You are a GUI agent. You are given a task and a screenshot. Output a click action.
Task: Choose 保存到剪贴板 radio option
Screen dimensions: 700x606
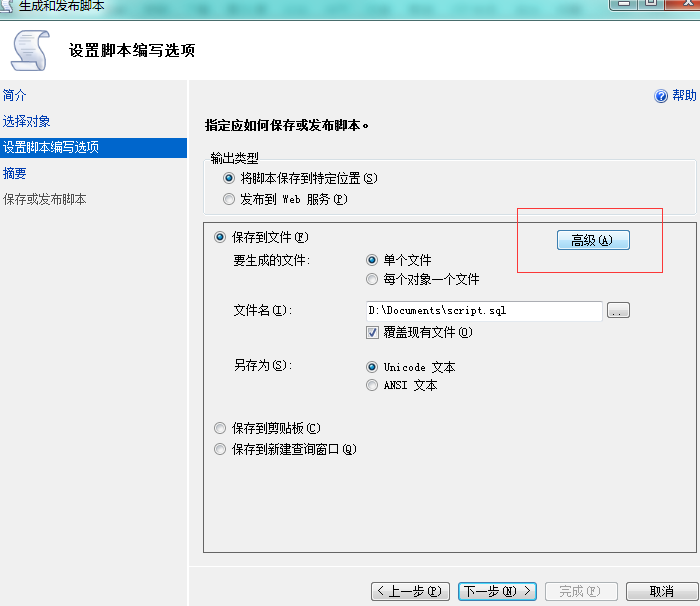point(220,428)
